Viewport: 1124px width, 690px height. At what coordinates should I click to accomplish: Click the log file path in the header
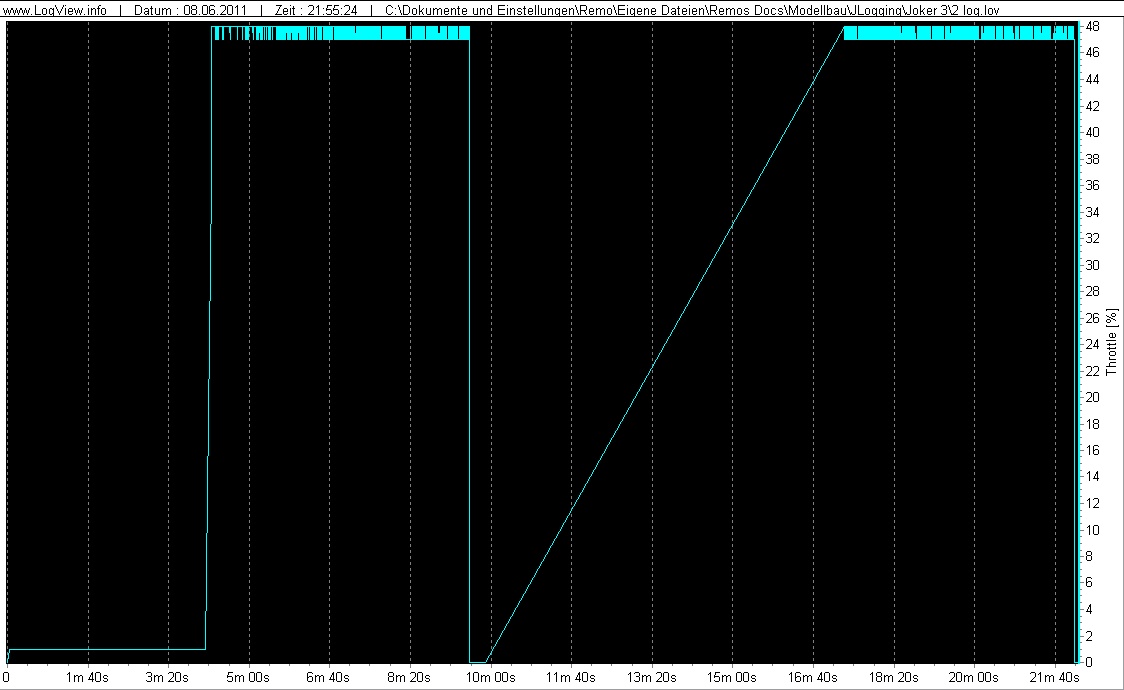point(692,10)
